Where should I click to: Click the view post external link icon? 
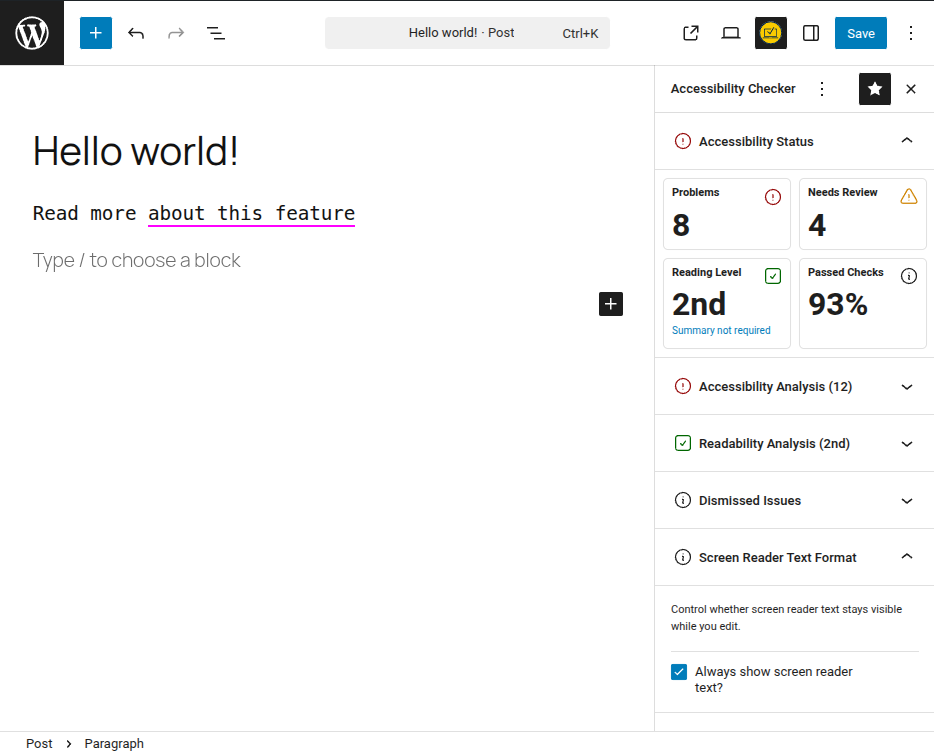[690, 32]
